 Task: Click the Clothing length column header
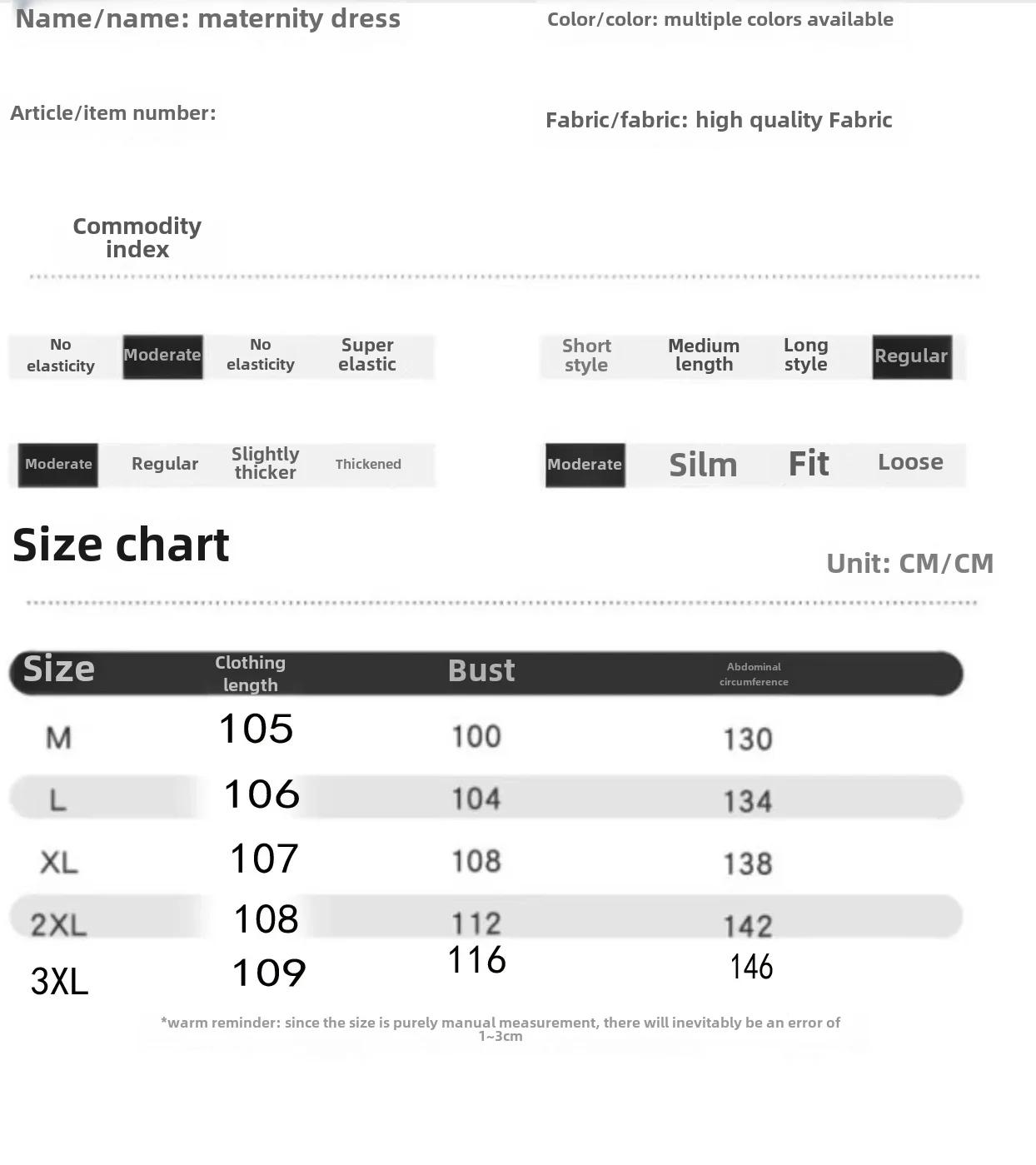(x=250, y=674)
